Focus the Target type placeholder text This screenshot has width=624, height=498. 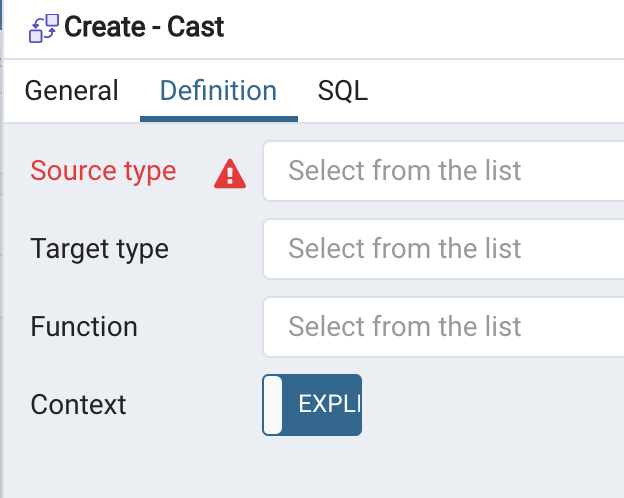pos(405,248)
